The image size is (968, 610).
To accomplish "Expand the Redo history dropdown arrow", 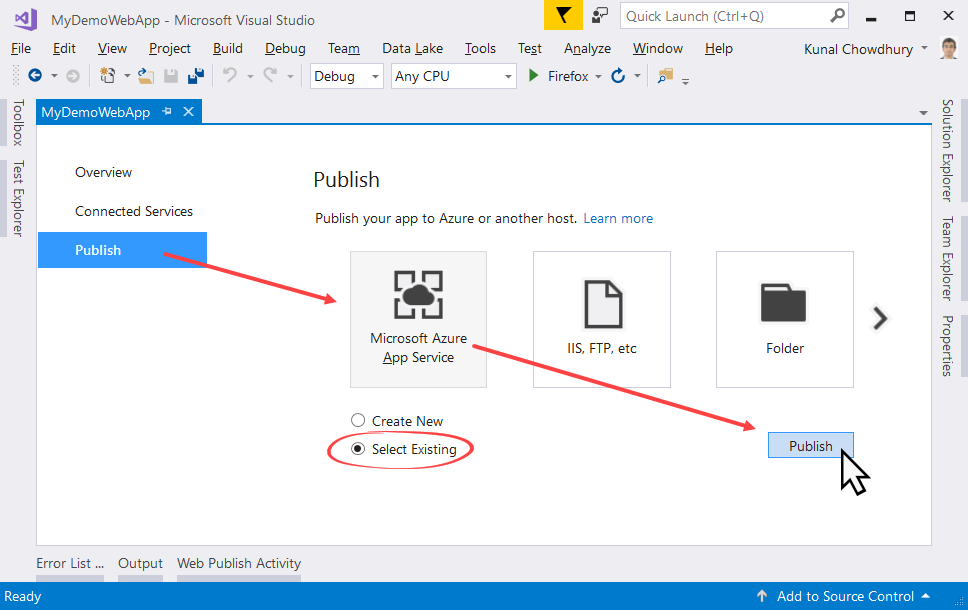I will coord(290,76).
